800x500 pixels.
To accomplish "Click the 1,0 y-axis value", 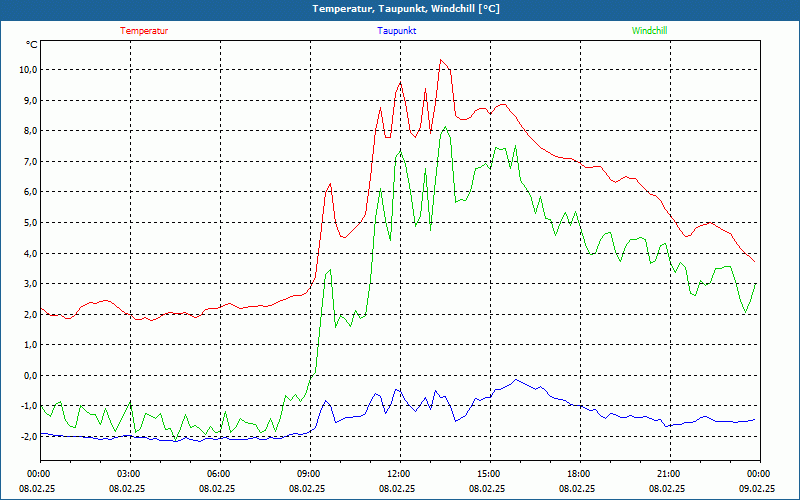I will tap(30, 345).
